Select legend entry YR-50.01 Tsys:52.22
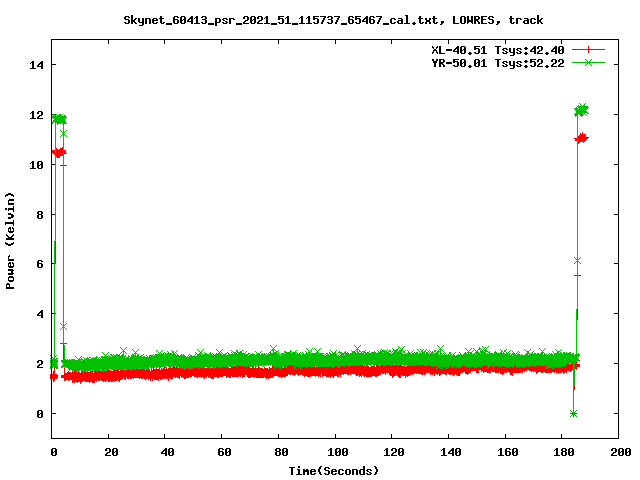Image resolution: width=640 pixels, height=480 pixels. click(x=498, y=63)
